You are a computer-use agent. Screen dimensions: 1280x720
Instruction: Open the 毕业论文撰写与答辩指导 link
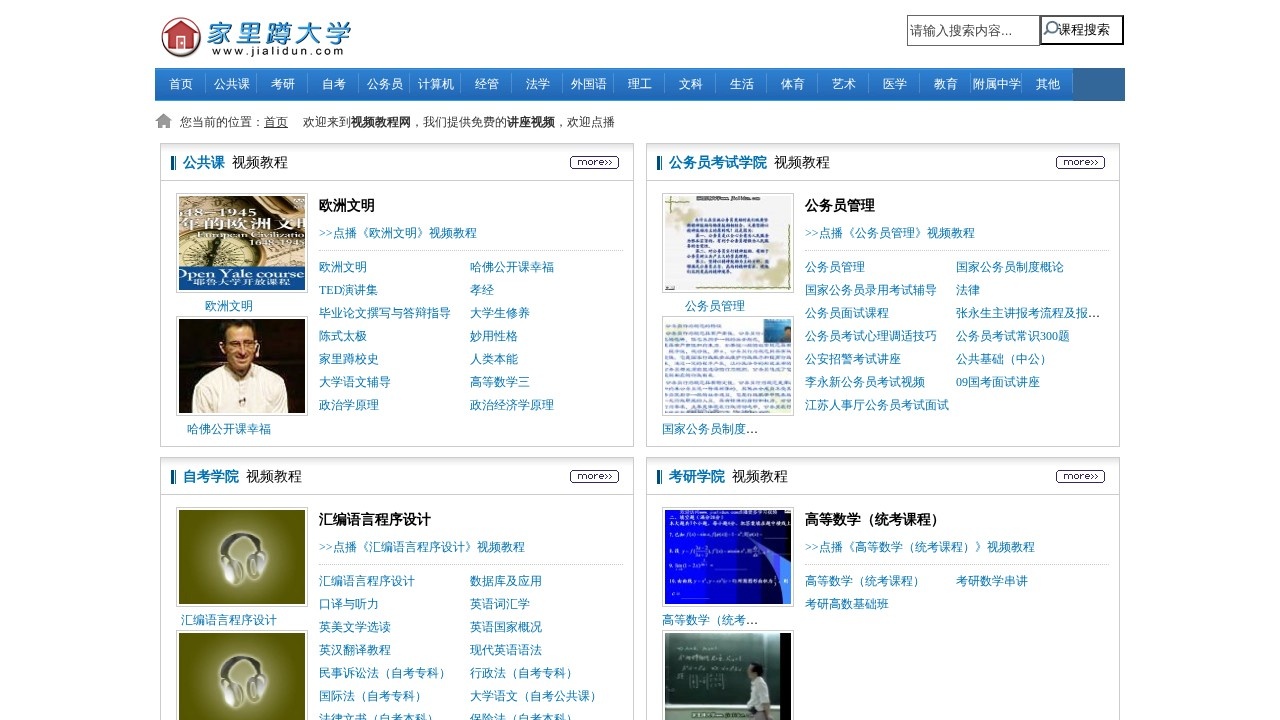click(385, 313)
